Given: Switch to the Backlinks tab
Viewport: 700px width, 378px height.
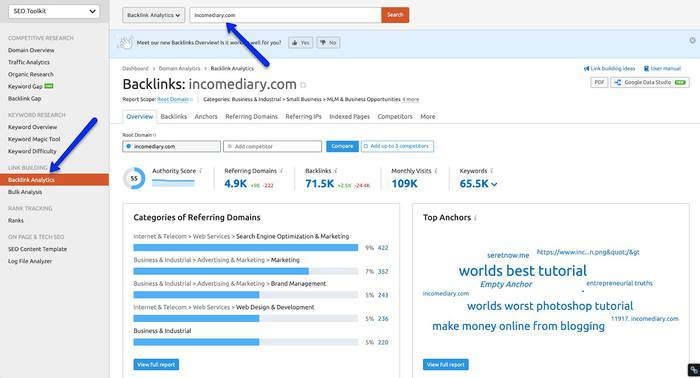Looking at the screenshot, I should (x=174, y=116).
